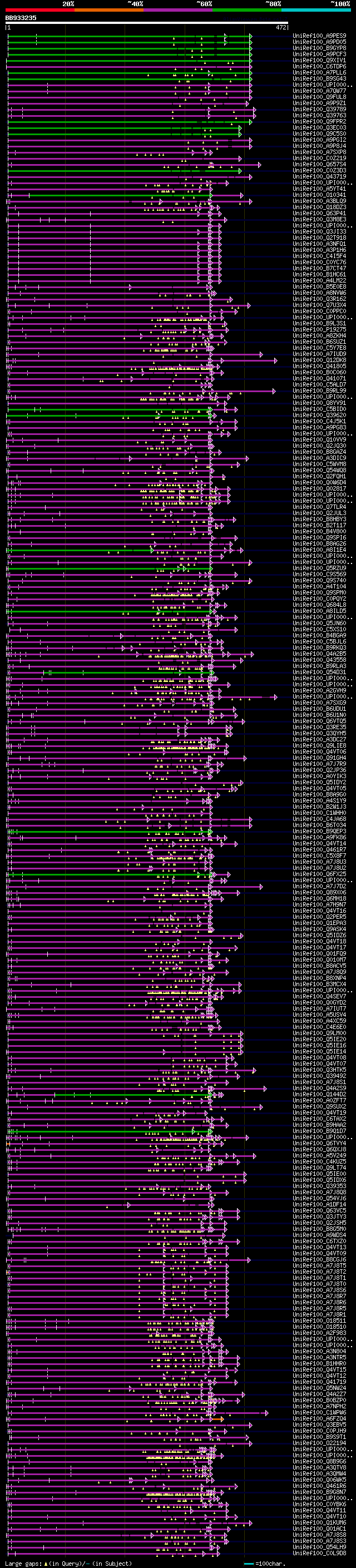Click the Large gaps legend text
This screenshot has width=356, height=1568.
point(24,1564)
